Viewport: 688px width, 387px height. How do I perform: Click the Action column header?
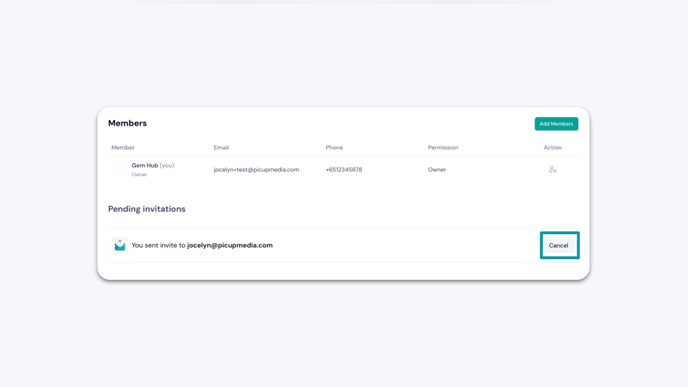552,147
